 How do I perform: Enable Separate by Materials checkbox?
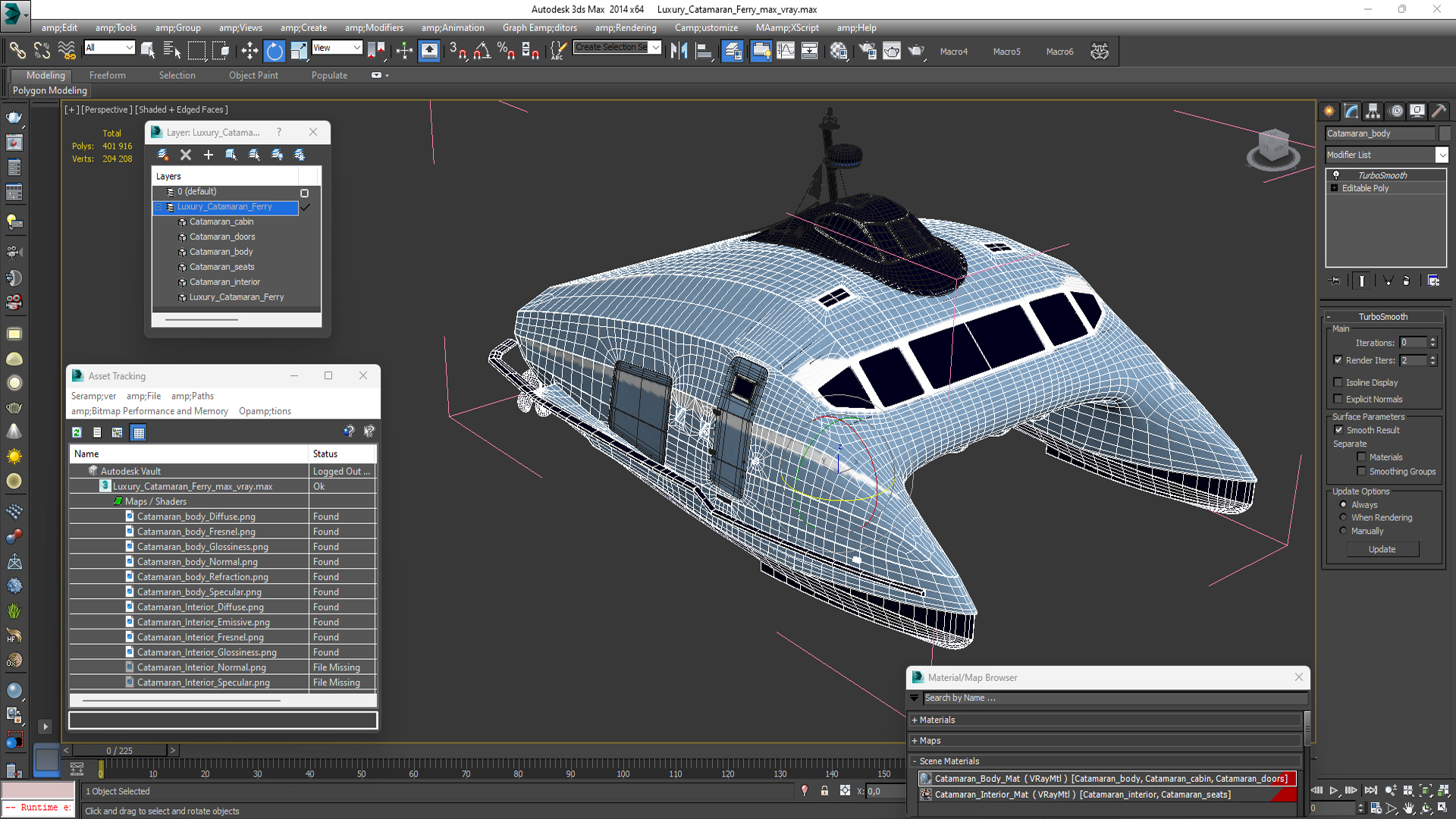[1361, 457]
